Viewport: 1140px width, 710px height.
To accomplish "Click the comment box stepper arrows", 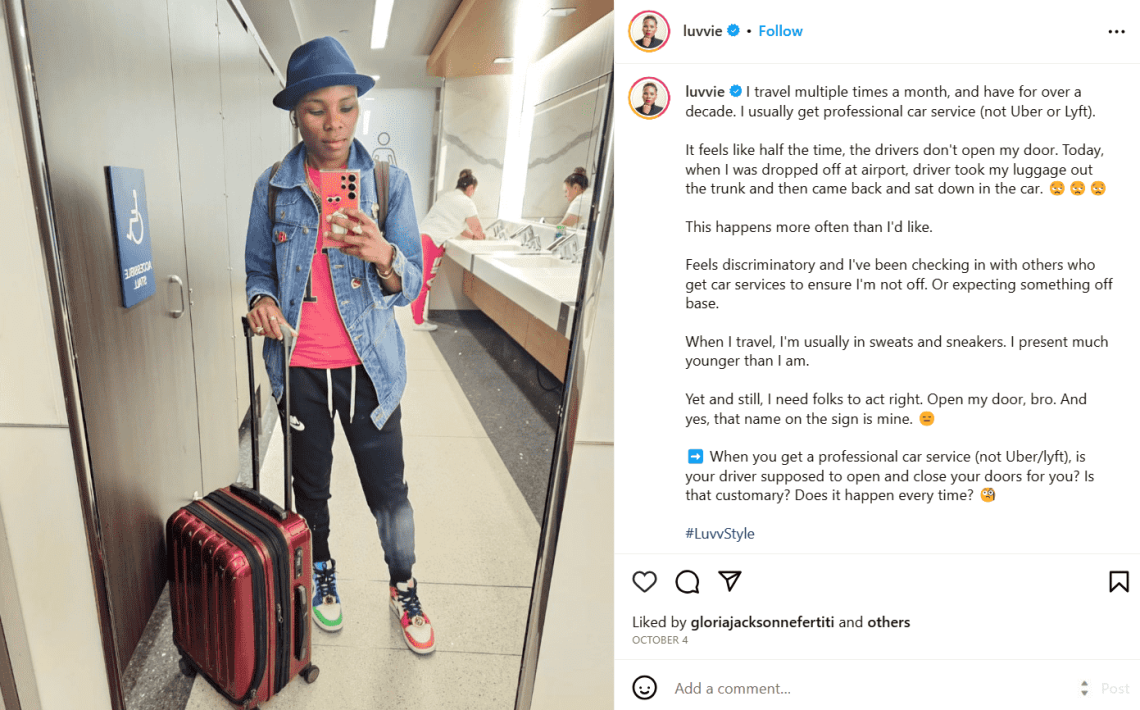I will pos(1084,688).
